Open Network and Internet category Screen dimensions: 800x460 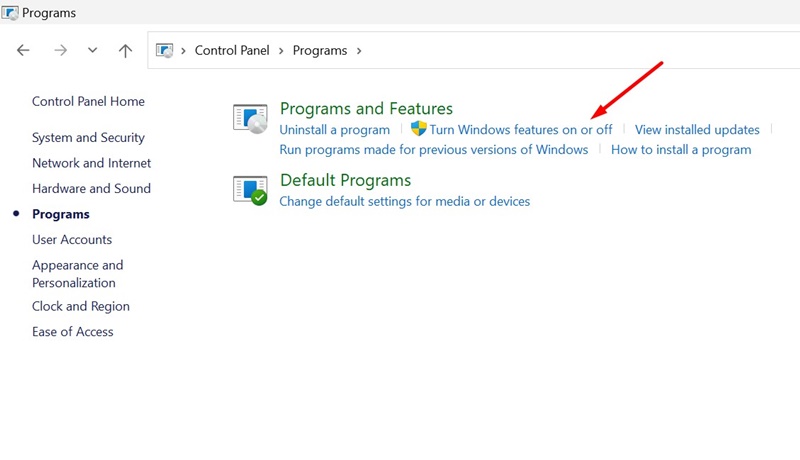[x=91, y=163]
